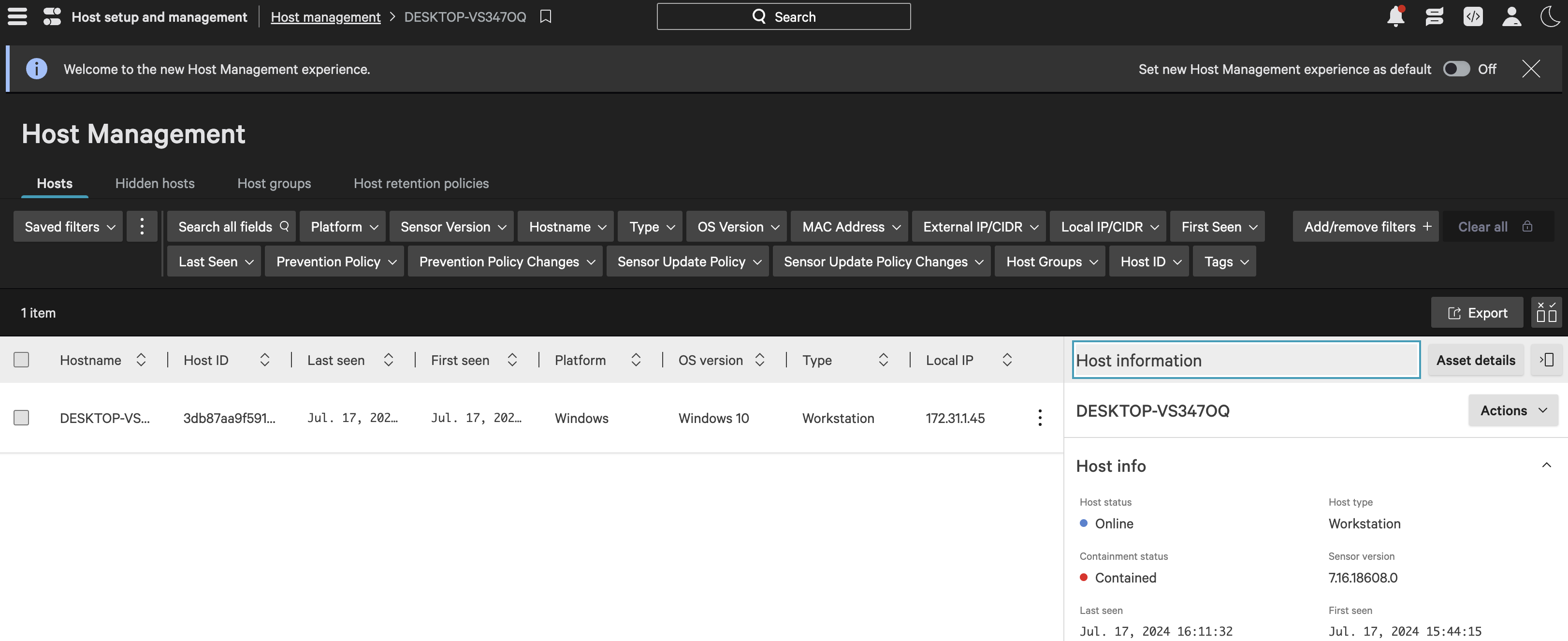Viewport: 1568px width, 641px height.
Task: Click inside the top Search field
Action: point(784,16)
